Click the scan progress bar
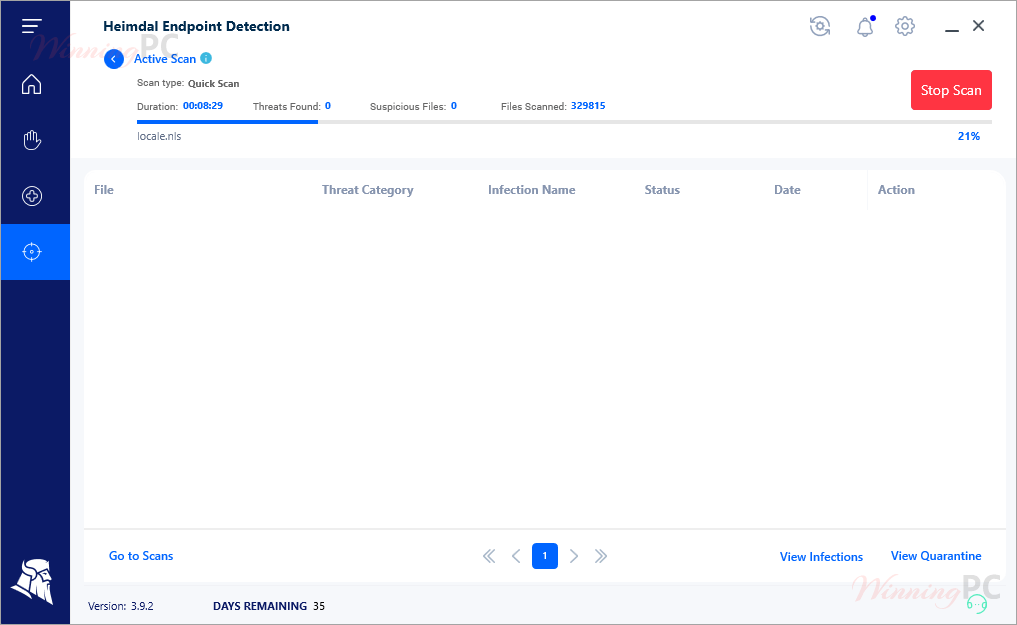Viewport: 1017px width, 625px height. click(x=564, y=122)
